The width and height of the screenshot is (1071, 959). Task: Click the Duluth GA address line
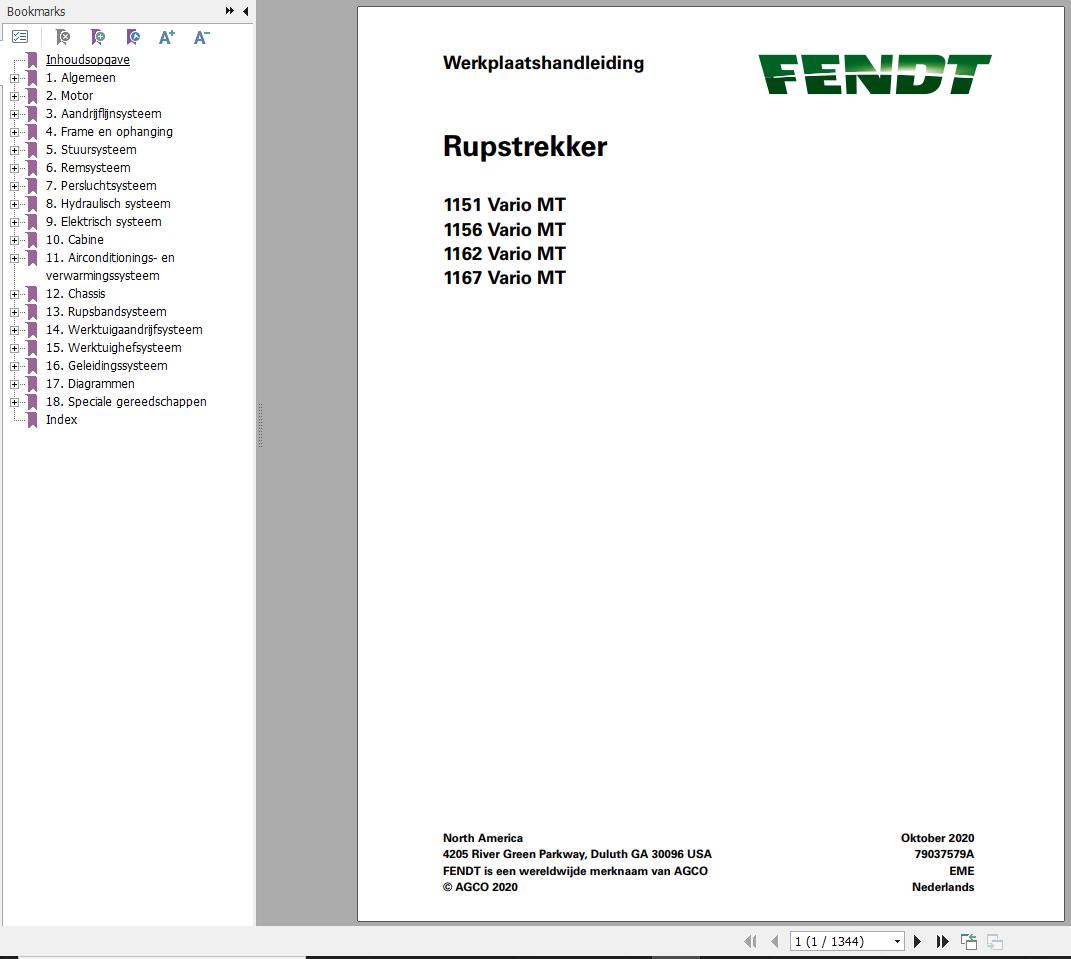[577, 854]
